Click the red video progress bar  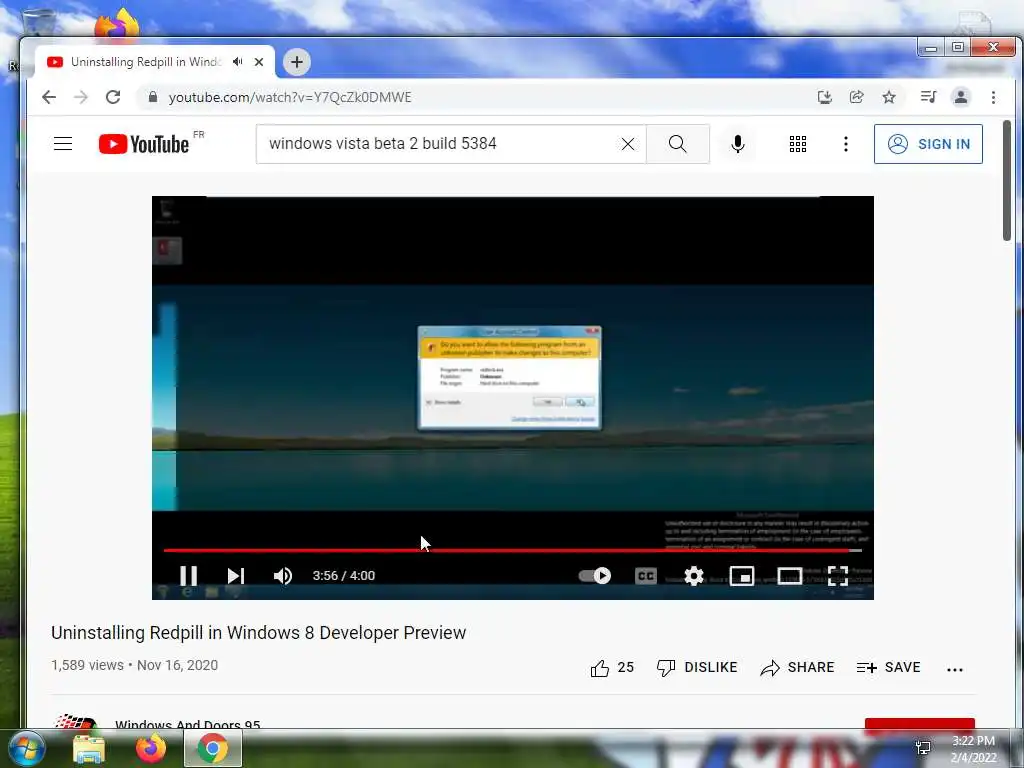click(x=512, y=551)
